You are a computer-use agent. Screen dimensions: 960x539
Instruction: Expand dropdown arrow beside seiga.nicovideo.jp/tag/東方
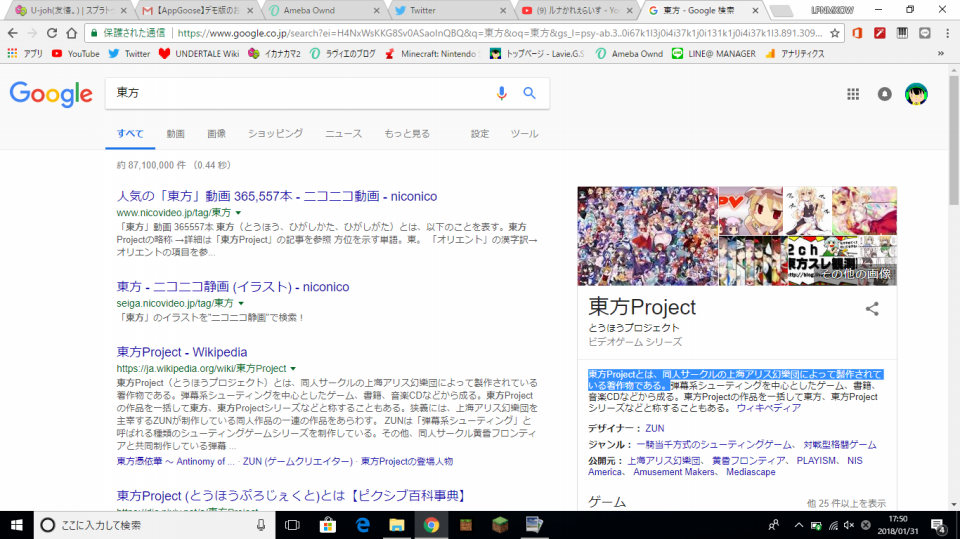241,304
